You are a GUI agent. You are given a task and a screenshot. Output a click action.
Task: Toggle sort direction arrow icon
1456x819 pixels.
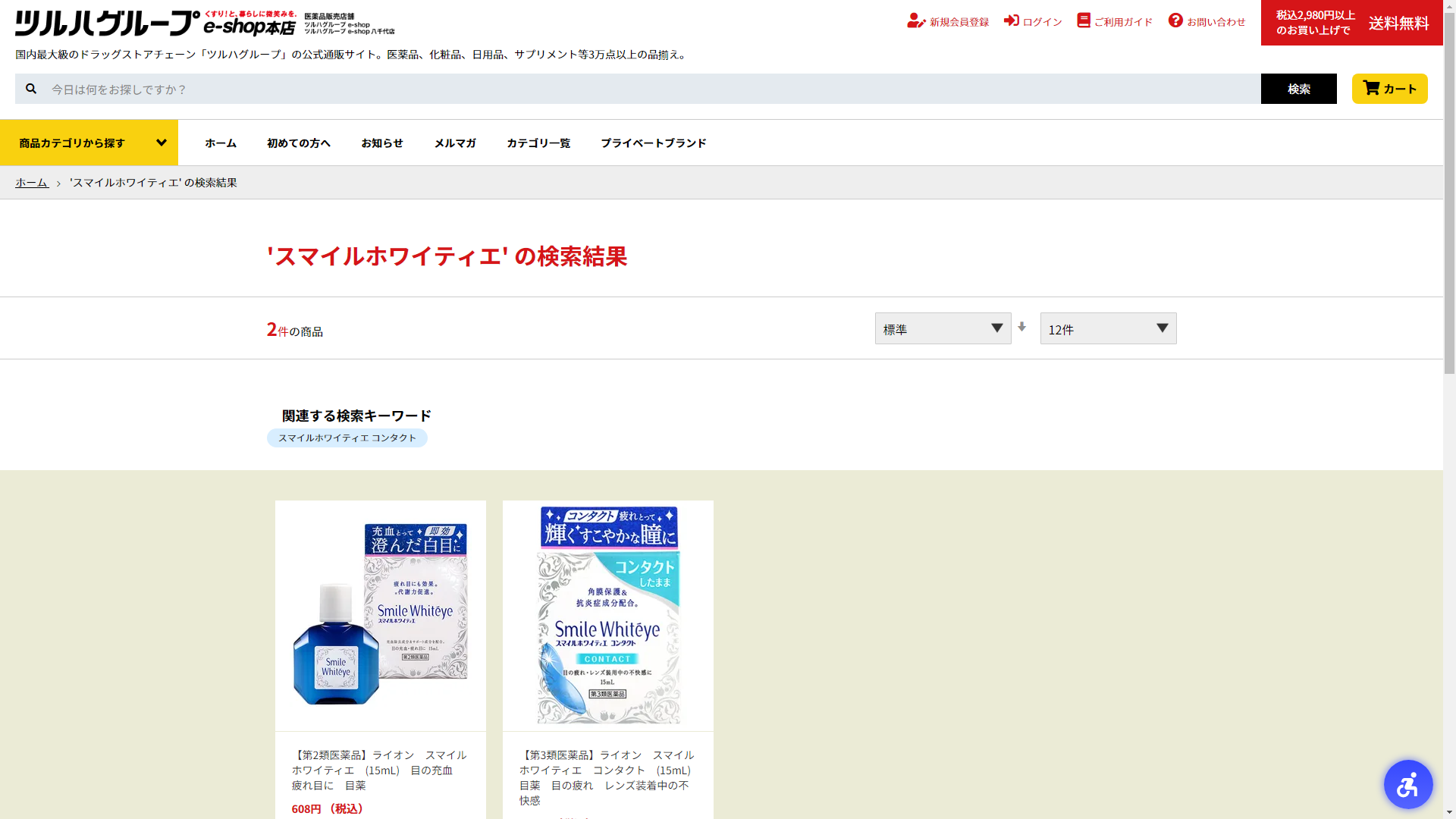pos(1022,327)
